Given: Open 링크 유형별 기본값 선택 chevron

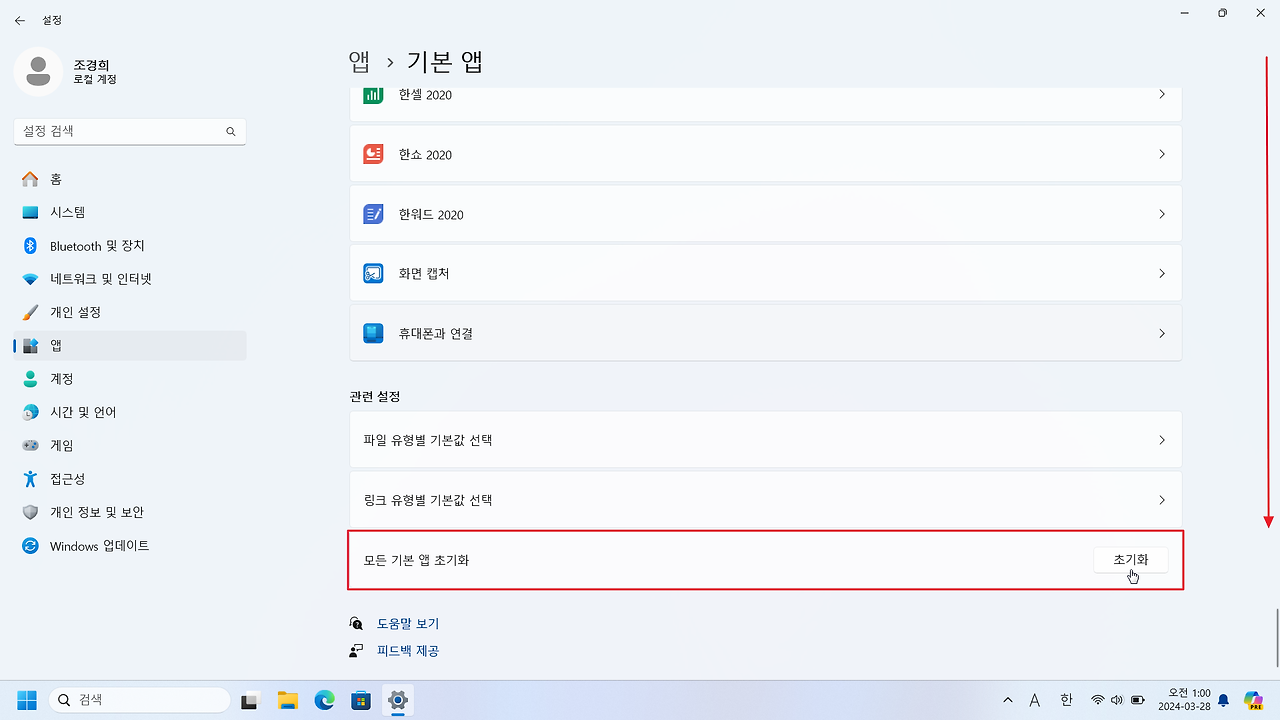Looking at the screenshot, I should click(x=1162, y=500).
